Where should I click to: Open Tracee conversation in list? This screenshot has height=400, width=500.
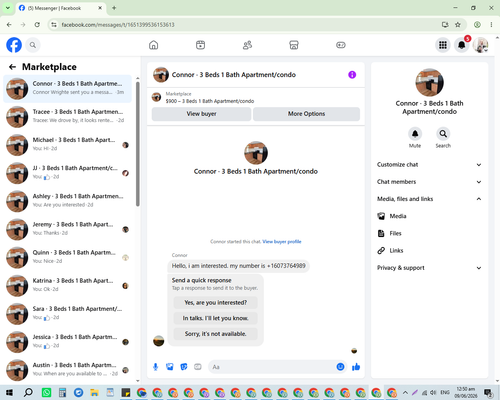point(67,117)
